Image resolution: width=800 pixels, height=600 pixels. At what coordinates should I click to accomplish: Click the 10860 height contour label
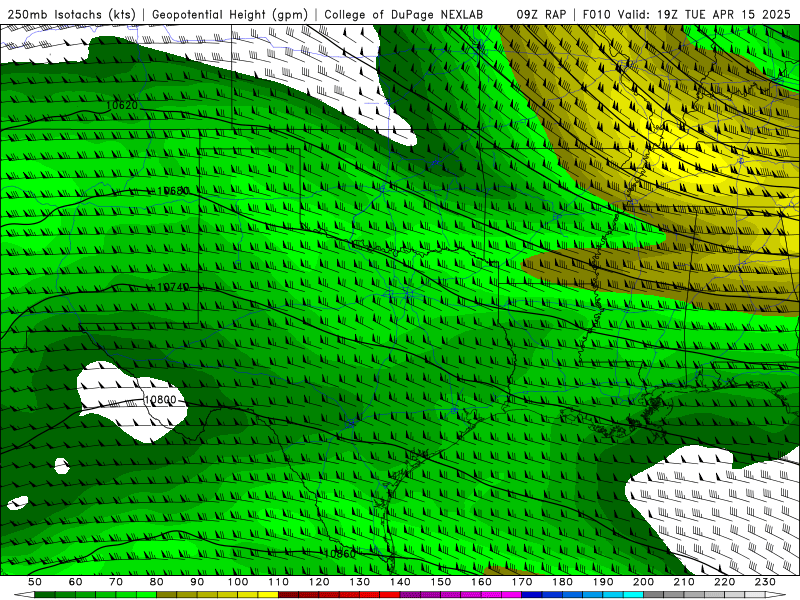pos(340,554)
